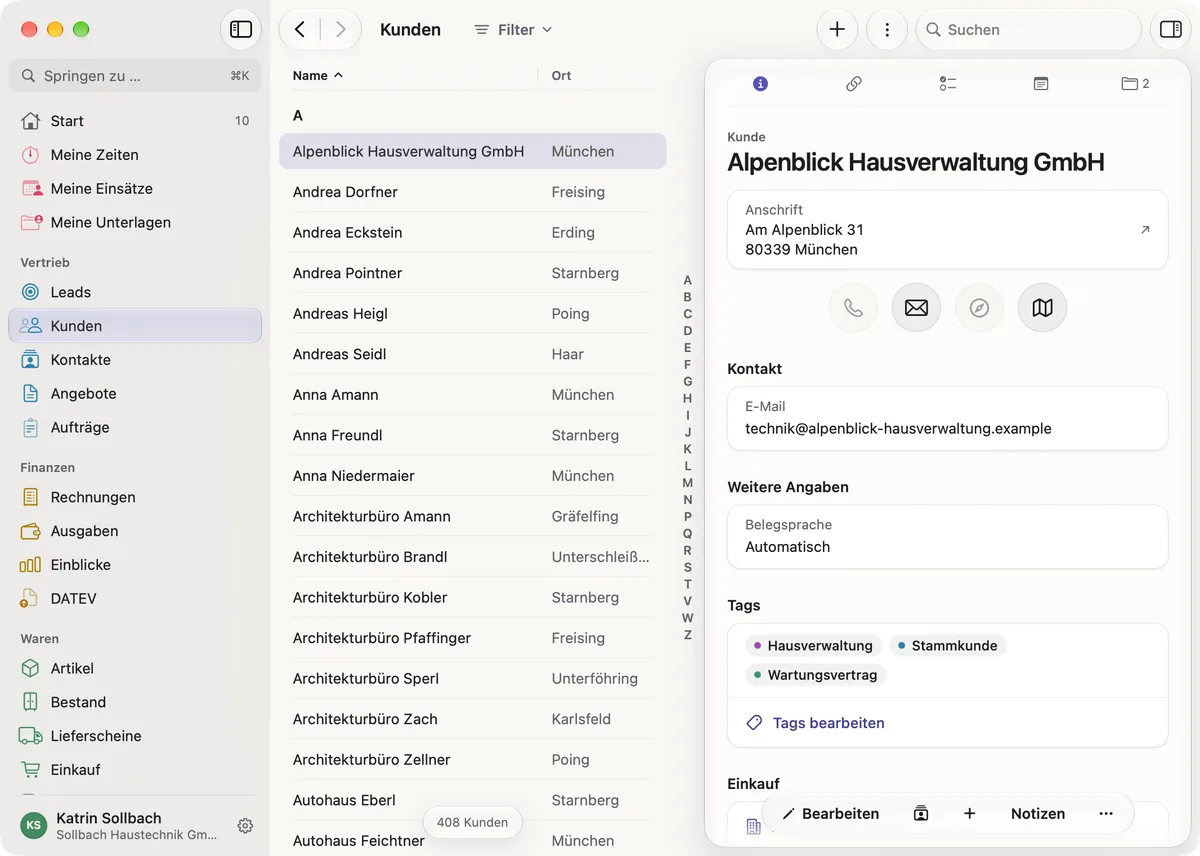Open the links tab with chain icon

click(854, 84)
